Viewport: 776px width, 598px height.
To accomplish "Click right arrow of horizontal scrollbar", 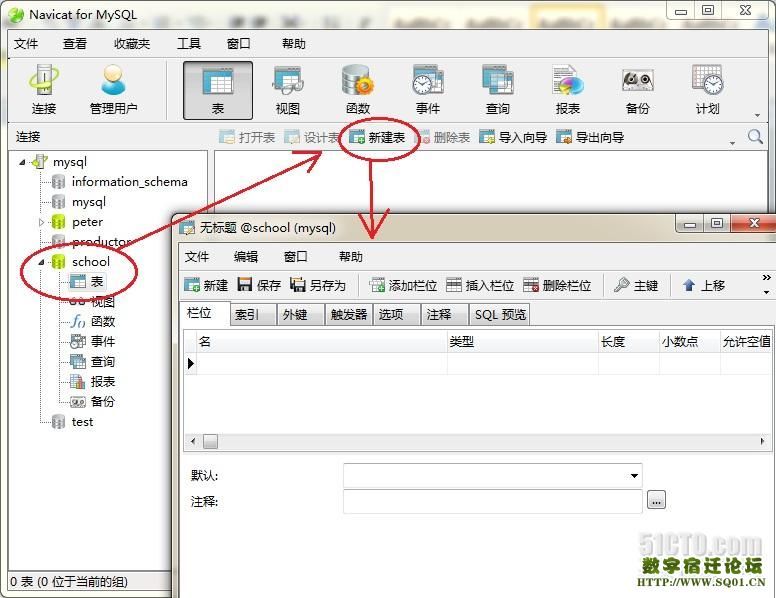I will coord(762,441).
